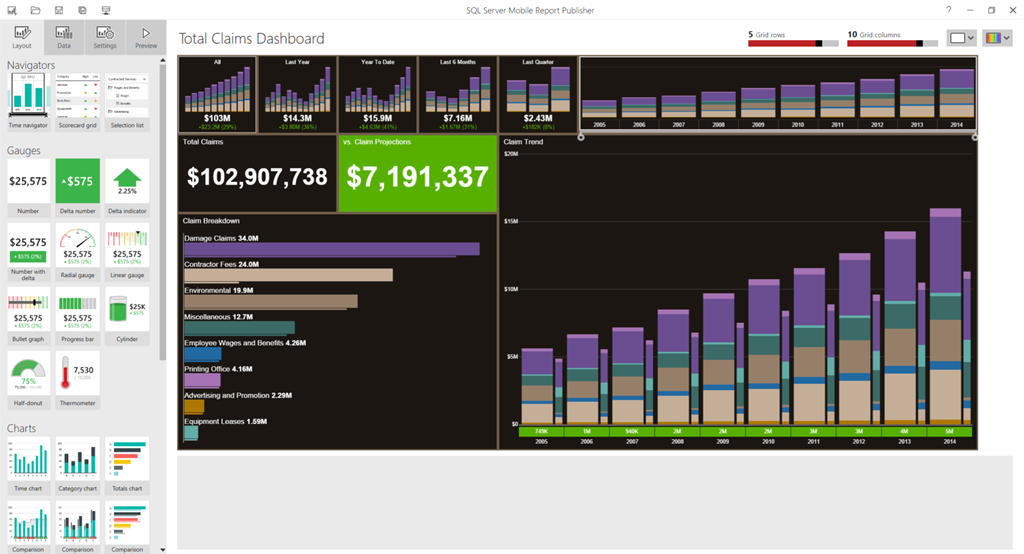Switch to the Layout tab

tap(21, 37)
